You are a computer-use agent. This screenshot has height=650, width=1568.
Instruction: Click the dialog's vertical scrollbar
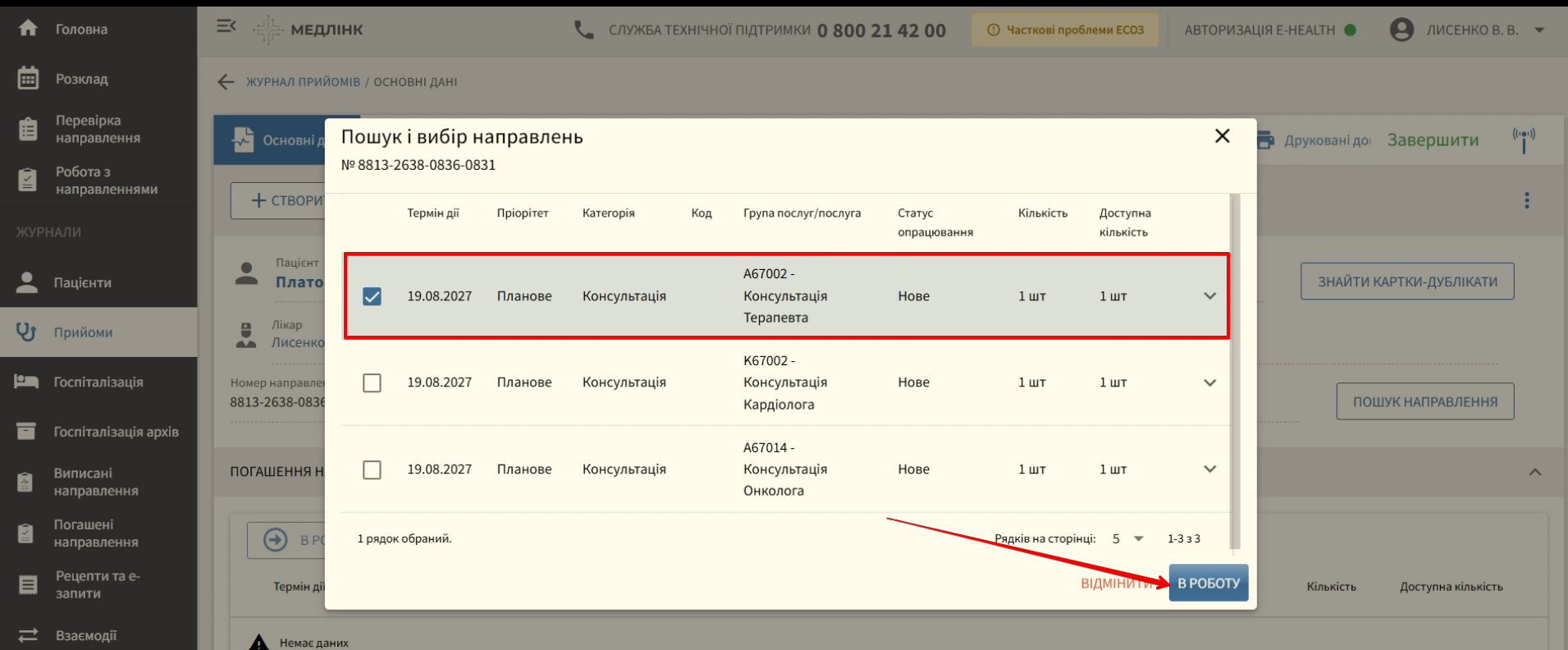pyautogui.click(x=1236, y=371)
